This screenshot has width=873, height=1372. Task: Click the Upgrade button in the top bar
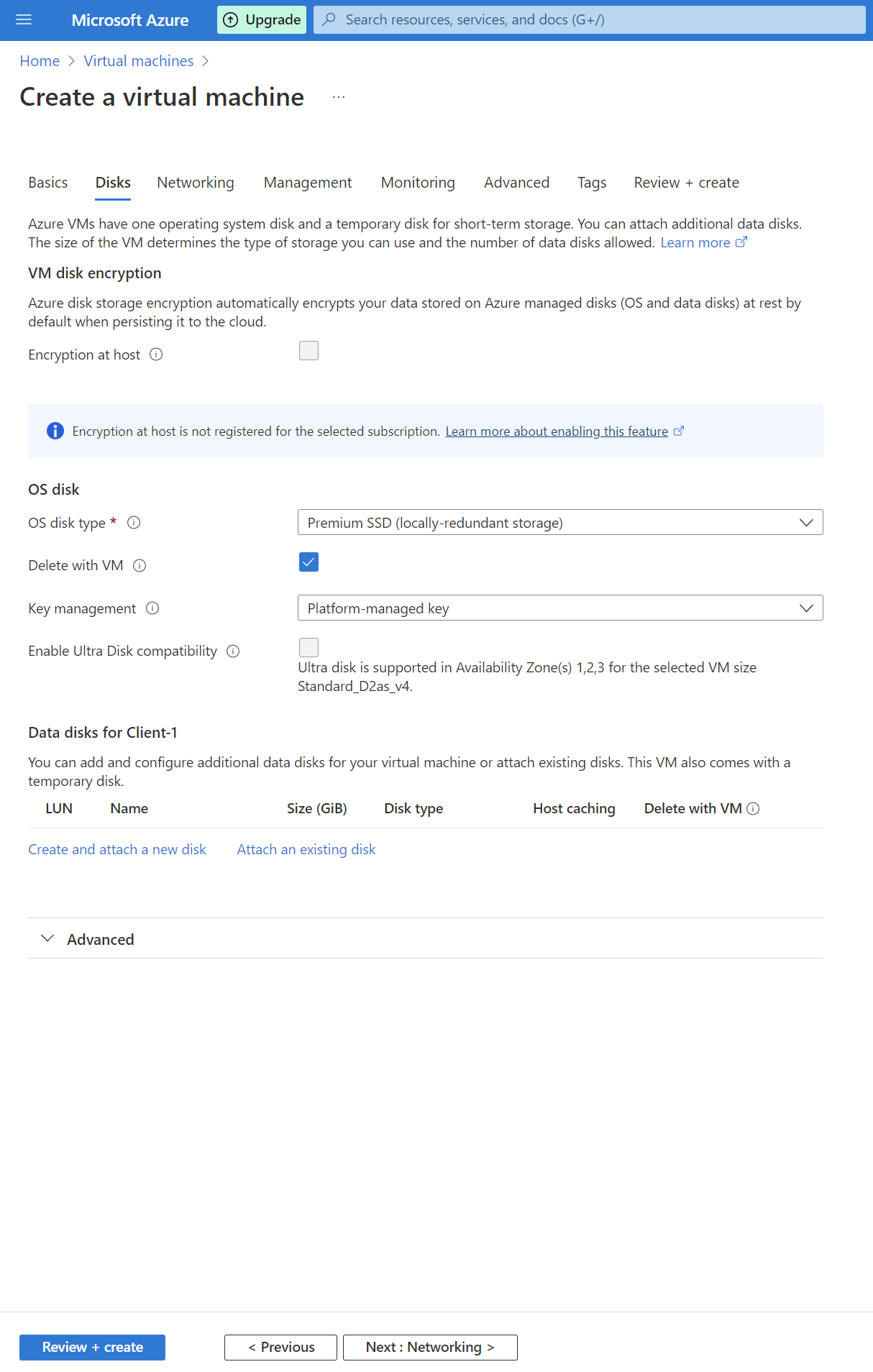[262, 19]
